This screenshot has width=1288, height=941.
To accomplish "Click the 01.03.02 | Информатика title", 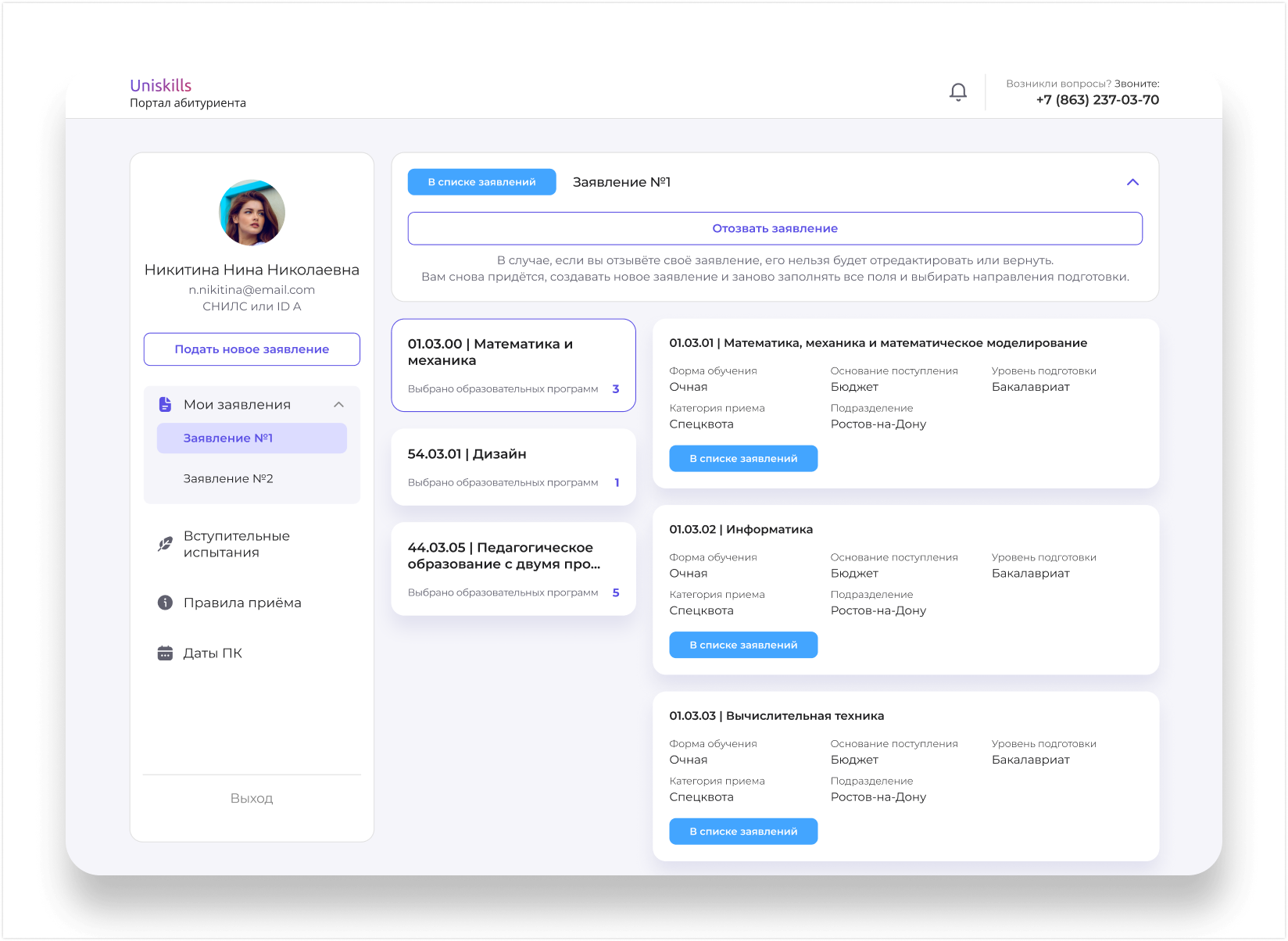I will [741, 529].
